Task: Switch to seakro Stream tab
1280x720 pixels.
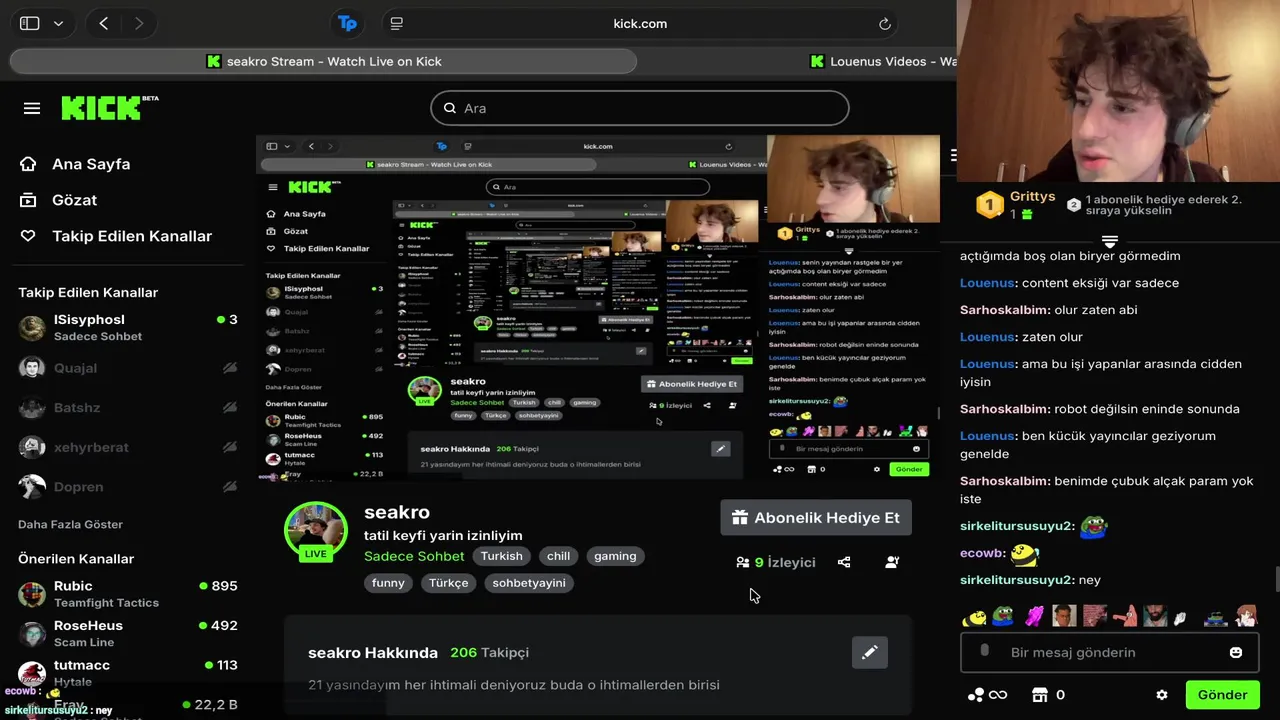Action: point(323,61)
